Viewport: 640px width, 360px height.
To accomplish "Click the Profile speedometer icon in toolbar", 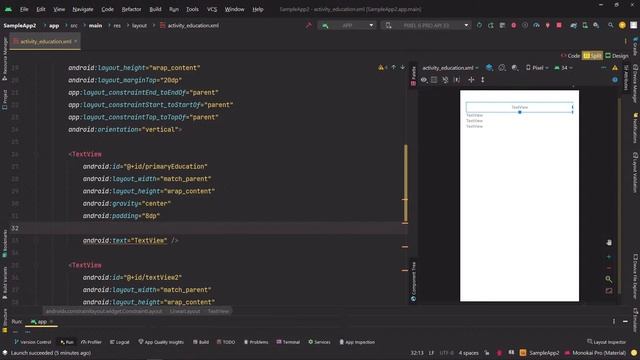I will 536,25.
